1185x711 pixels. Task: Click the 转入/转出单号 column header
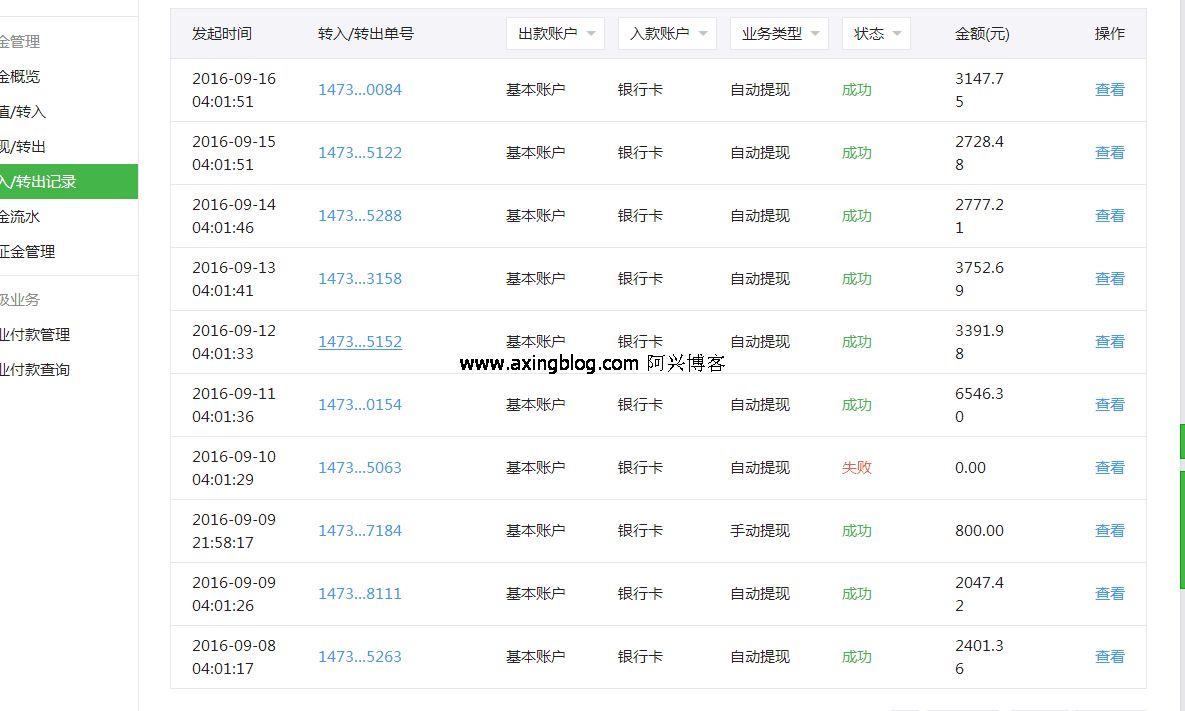pyautogui.click(x=366, y=34)
